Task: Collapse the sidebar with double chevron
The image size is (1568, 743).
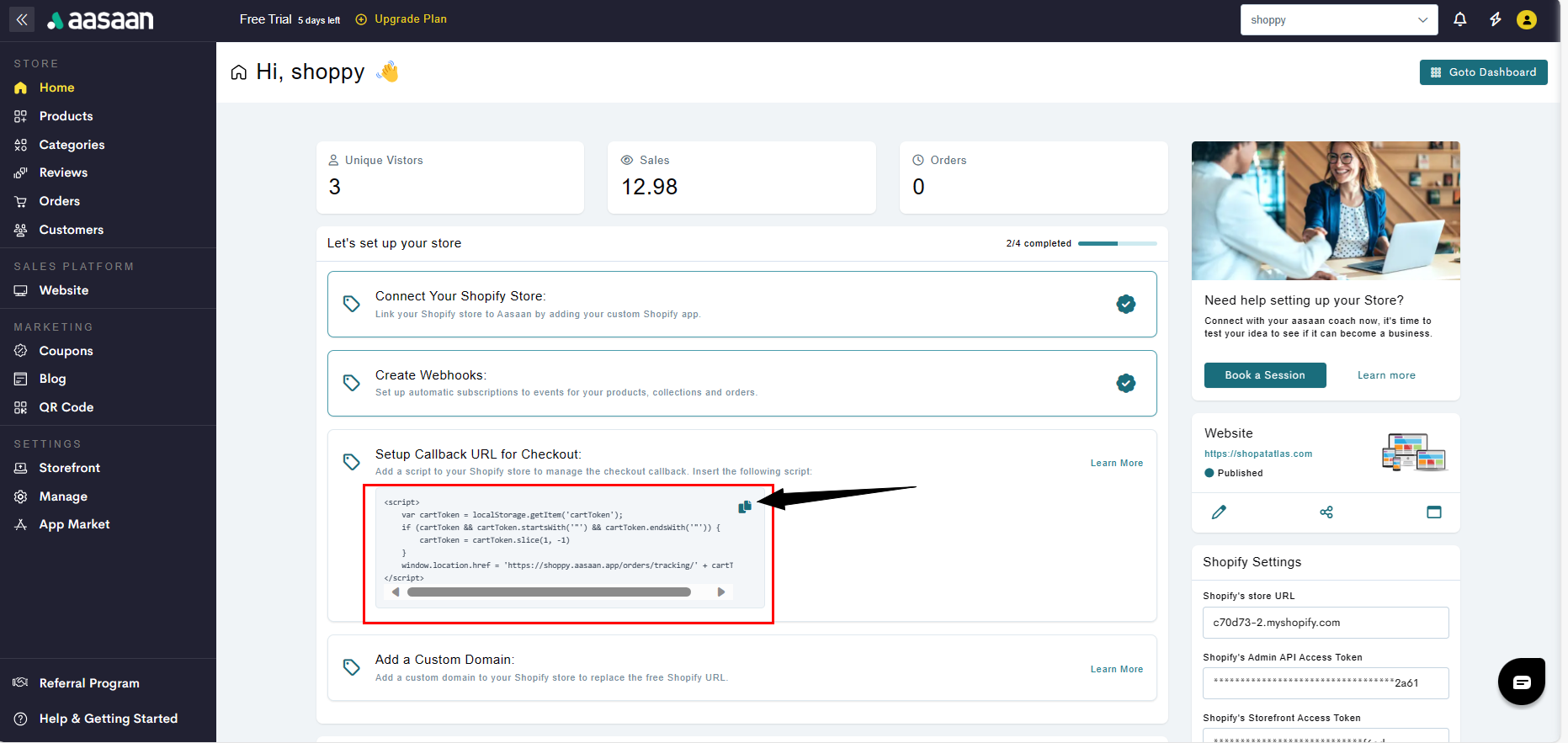Action: click(22, 19)
